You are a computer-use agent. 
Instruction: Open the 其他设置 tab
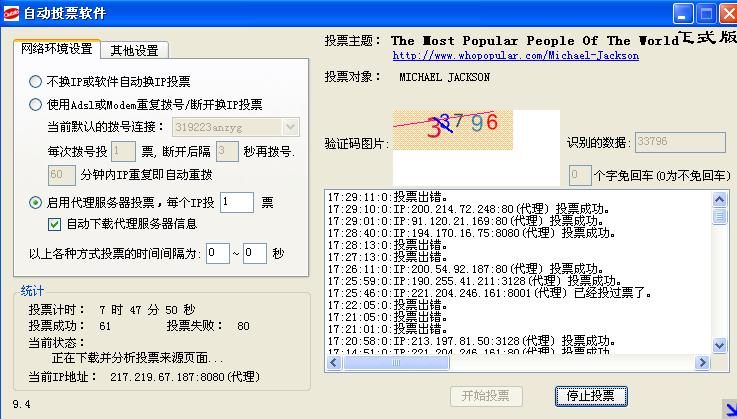pos(134,51)
